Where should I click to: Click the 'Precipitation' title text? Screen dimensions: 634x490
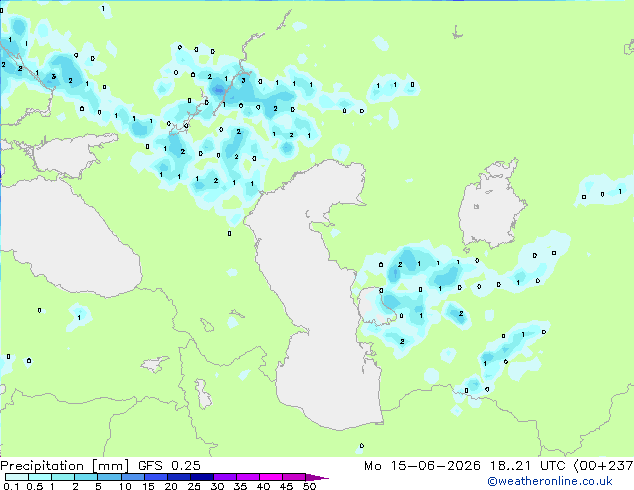point(42,466)
